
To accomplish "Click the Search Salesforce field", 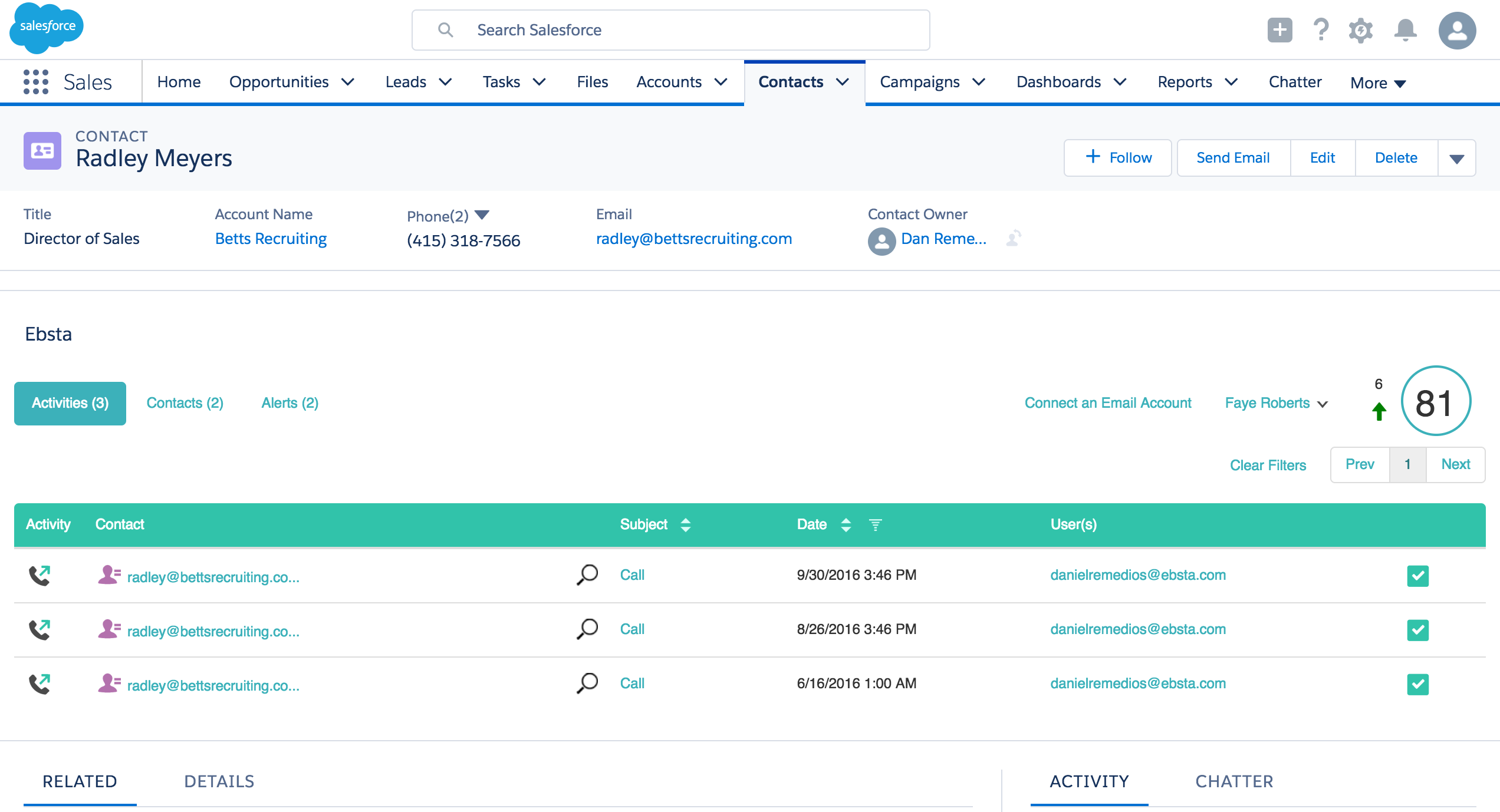I will pos(671,30).
